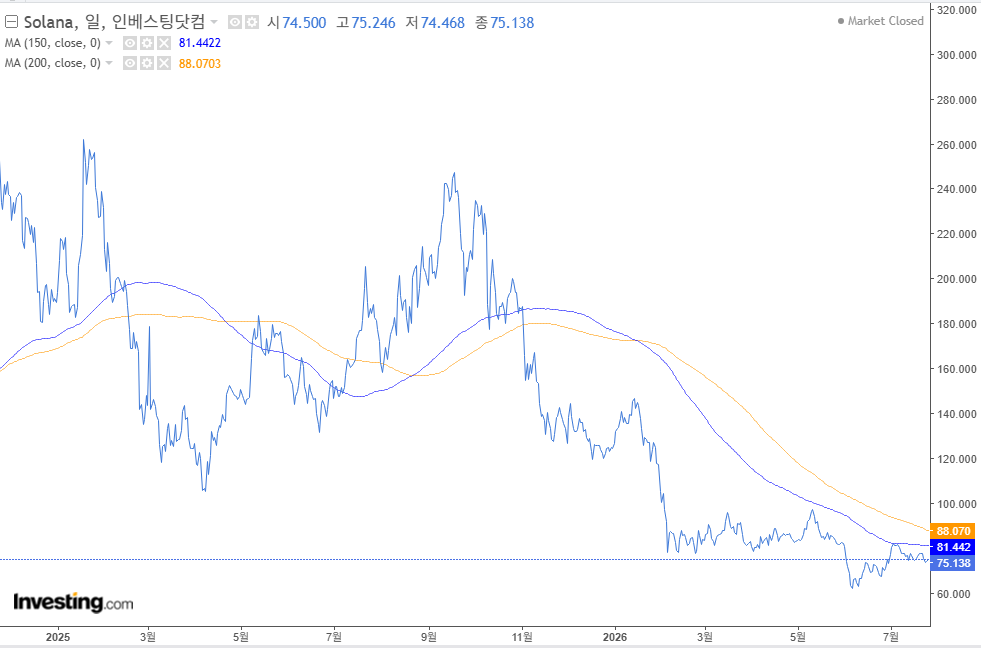Screen dimensions: 981x648
Task: Select the 75.138 last price axis label
Action: [x=952, y=563]
